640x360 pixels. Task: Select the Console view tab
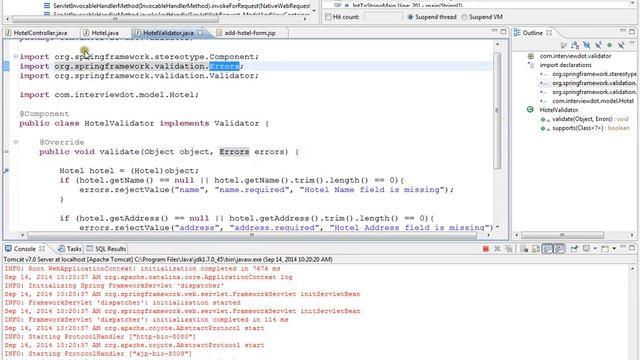(x=24, y=249)
